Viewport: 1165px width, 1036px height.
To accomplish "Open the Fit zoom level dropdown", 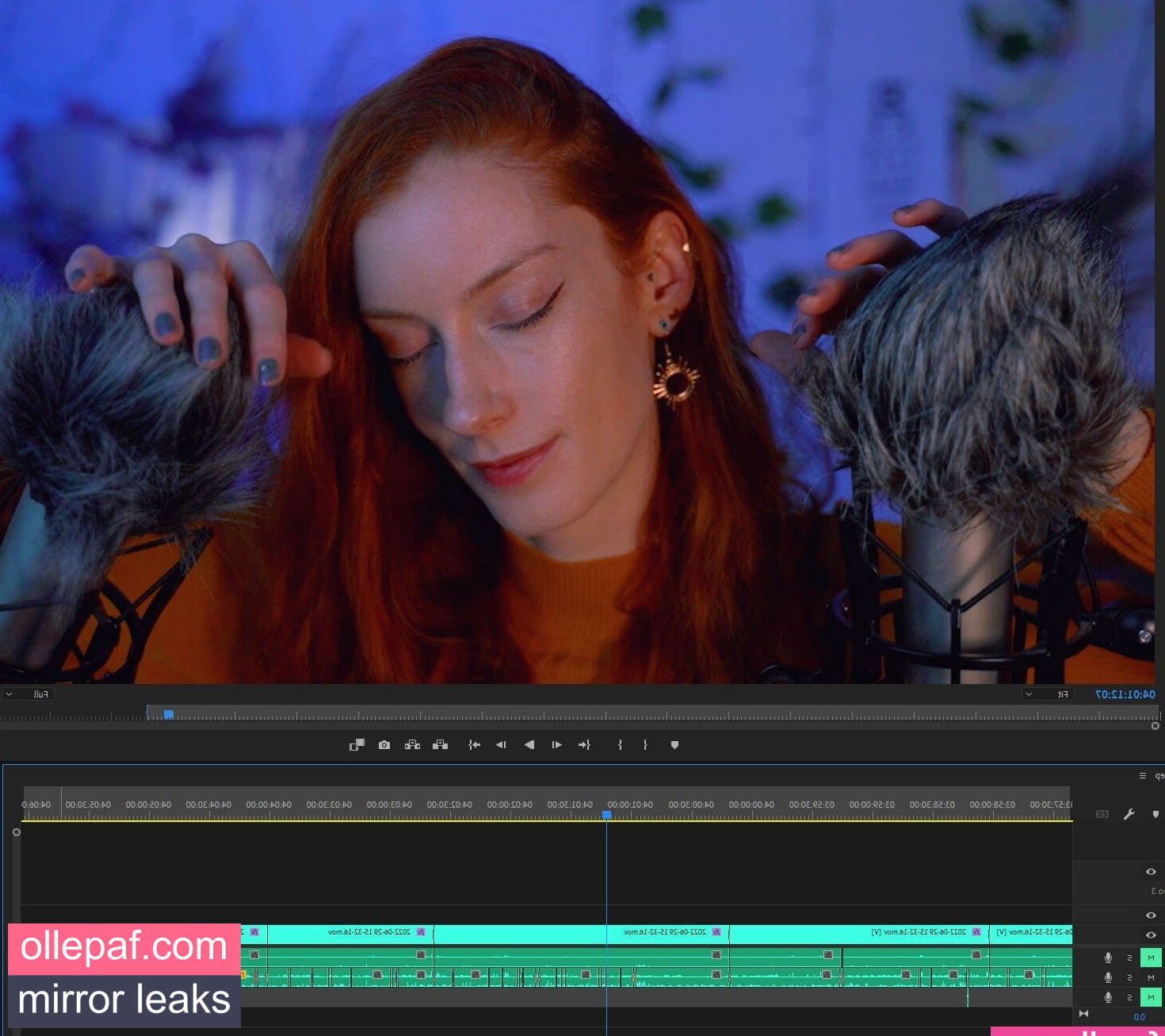I will (x=1048, y=694).
